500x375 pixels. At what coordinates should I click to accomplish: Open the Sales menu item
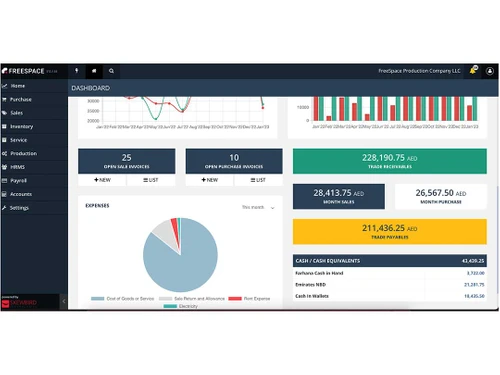tap(34, 113)
